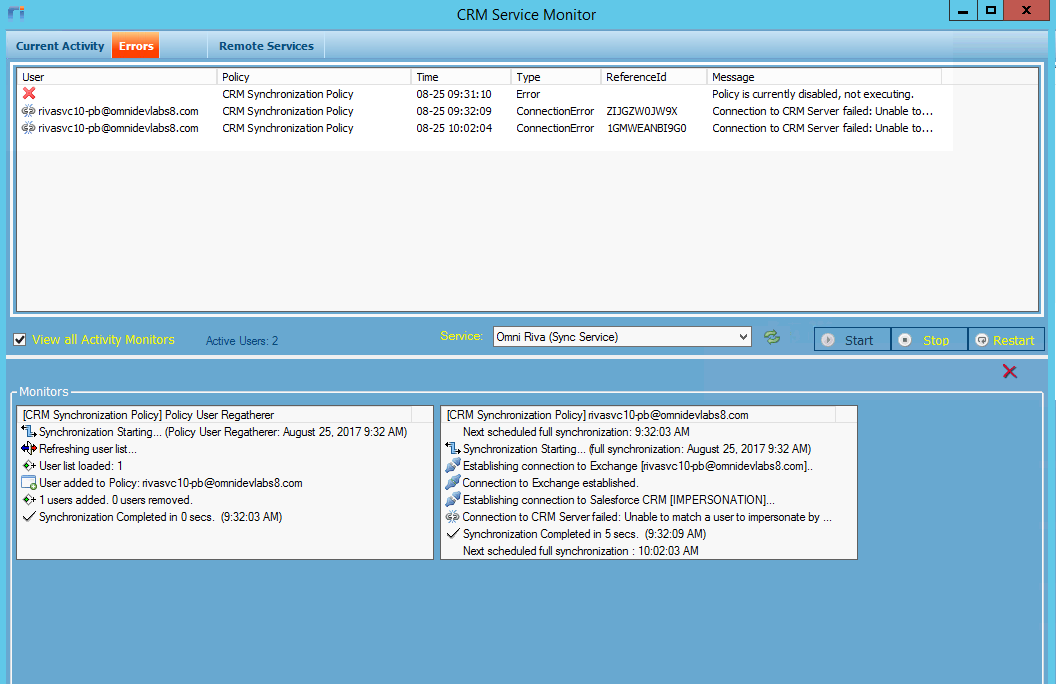
Task: Click plug icon for Connection to Exchange established
Action: [453, 482]
